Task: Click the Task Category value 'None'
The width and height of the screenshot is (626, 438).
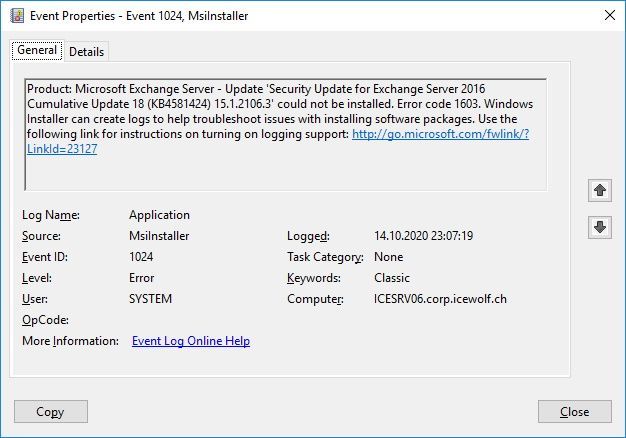Action: pyautogui.click(x=388, y=257)
